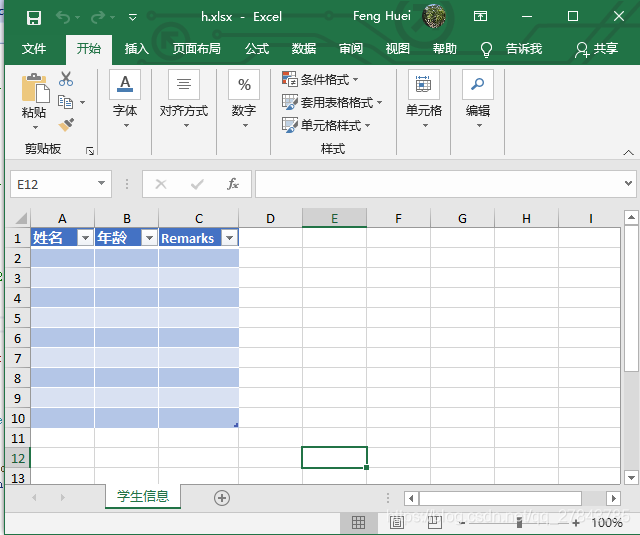Screen dimensions: 640x535
Task: Switch to Page Break Preview
Action: point(434,522)
